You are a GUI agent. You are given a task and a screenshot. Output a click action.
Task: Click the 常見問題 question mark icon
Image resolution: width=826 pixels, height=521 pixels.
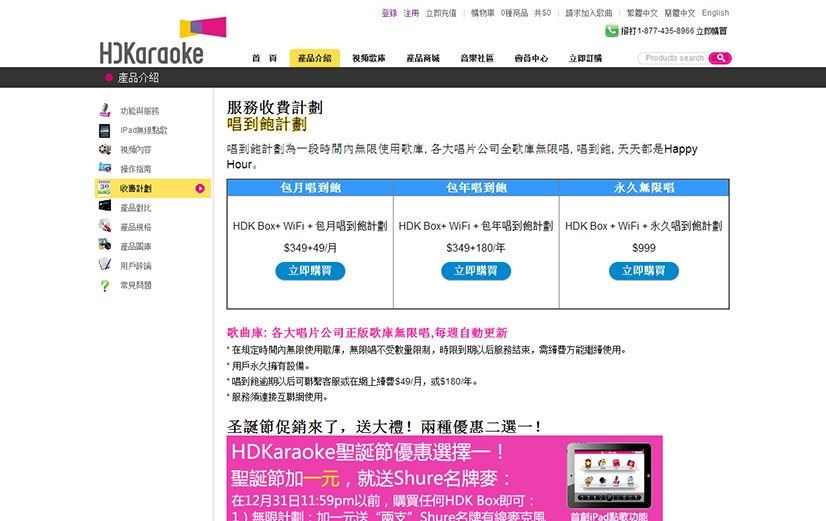click(x=104, y=285)
